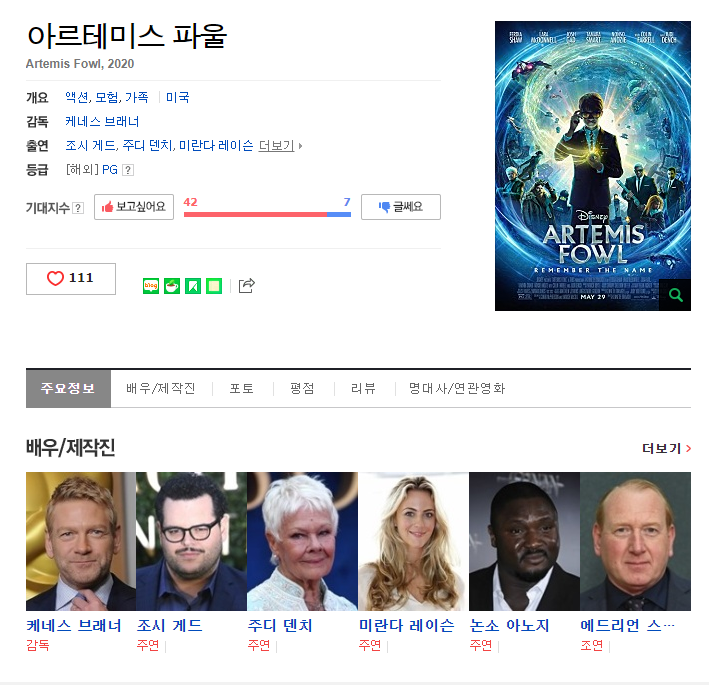Screen dimensions: 709x686
Task: Switch to the 포토 tab
Action: pyautogui.click(x=241, y=388)
